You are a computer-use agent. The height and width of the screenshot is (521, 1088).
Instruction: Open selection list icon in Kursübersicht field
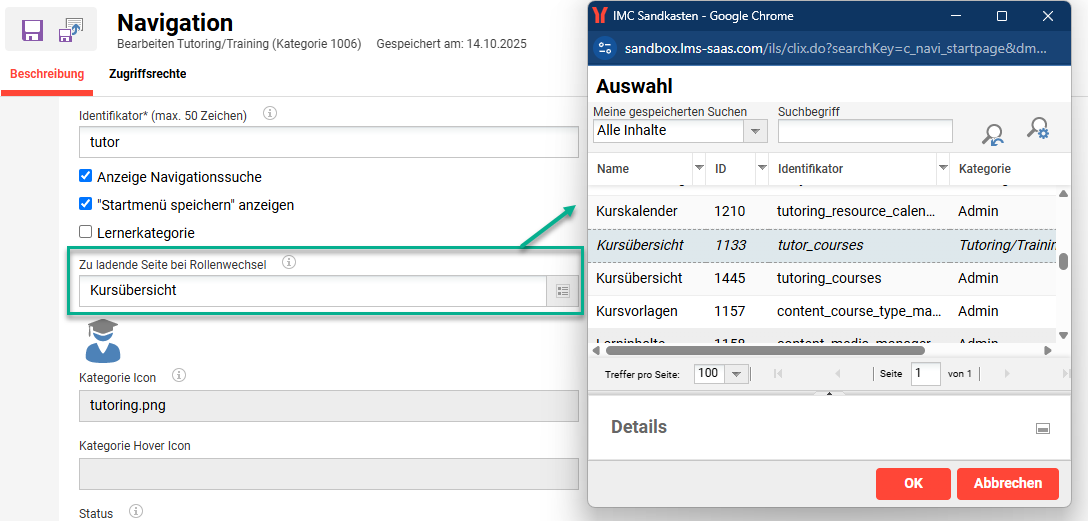[x=562, y=291]
